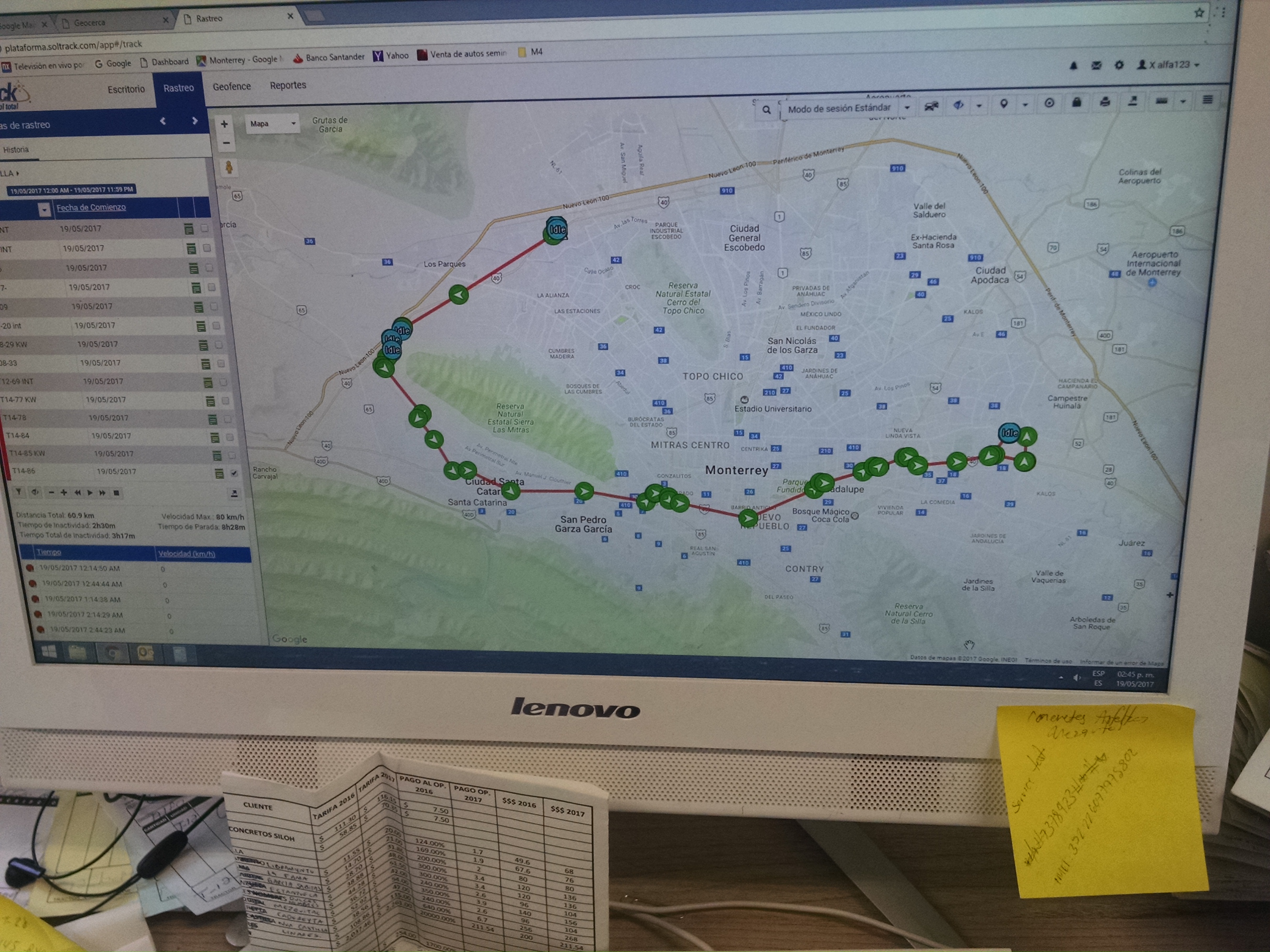Screen dimensions: 1270x952
Task: Click the filter funnel icon below history list
Action: pos(19,492)
